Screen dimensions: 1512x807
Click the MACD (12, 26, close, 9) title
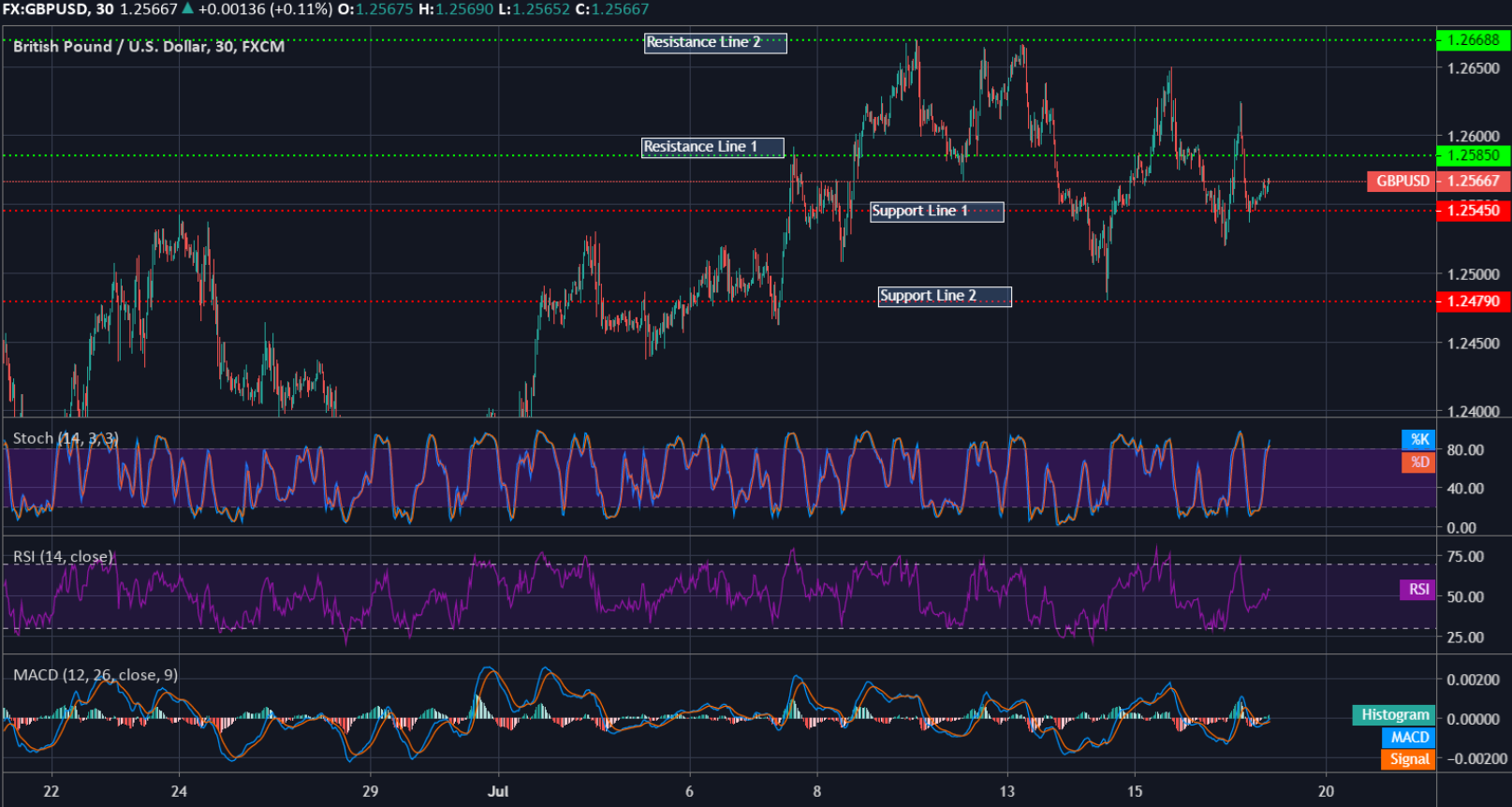coord(95,675)
